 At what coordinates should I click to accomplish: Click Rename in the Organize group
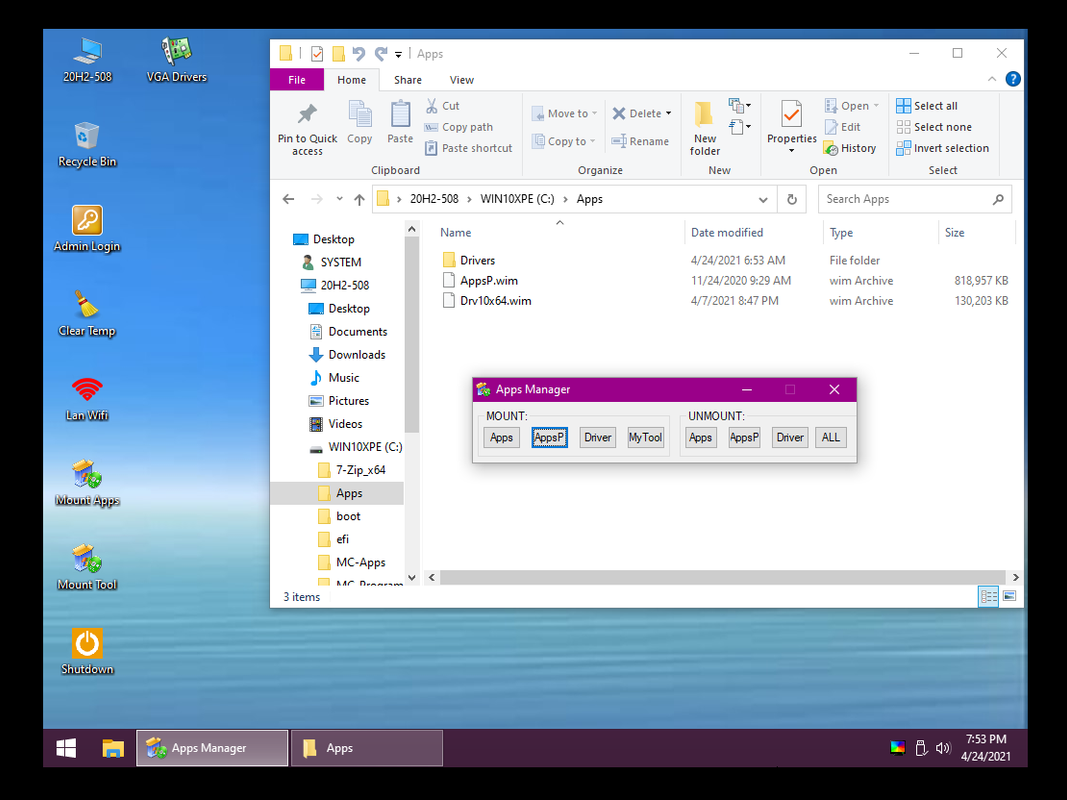click(x=640, y=141)
